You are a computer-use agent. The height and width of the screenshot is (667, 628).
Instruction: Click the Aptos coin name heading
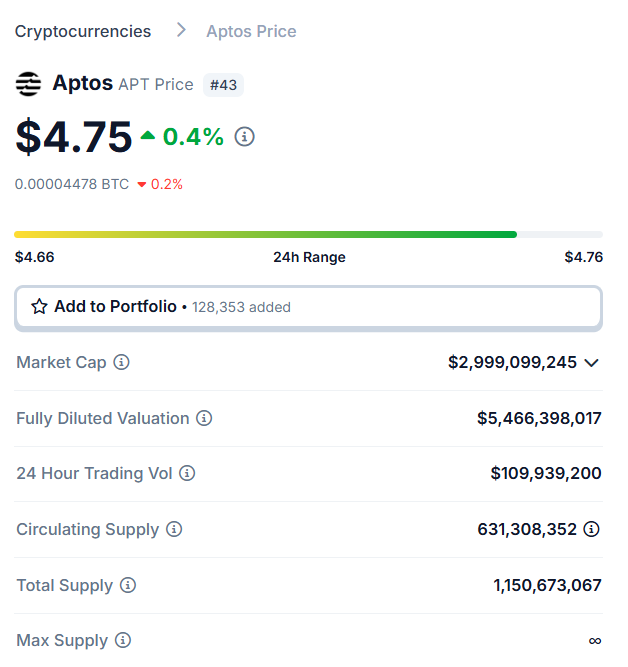click(x=83, y=83)
